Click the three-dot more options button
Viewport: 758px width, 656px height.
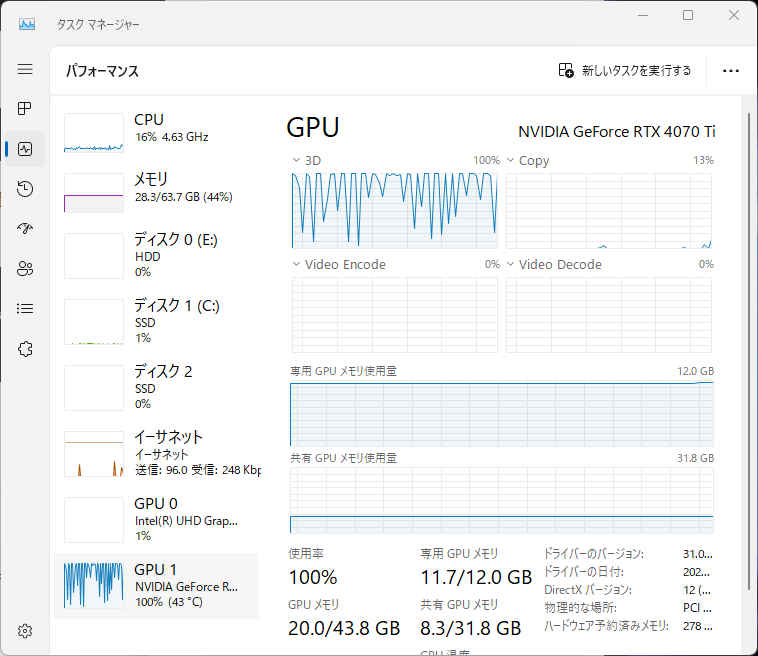(730, 71)
